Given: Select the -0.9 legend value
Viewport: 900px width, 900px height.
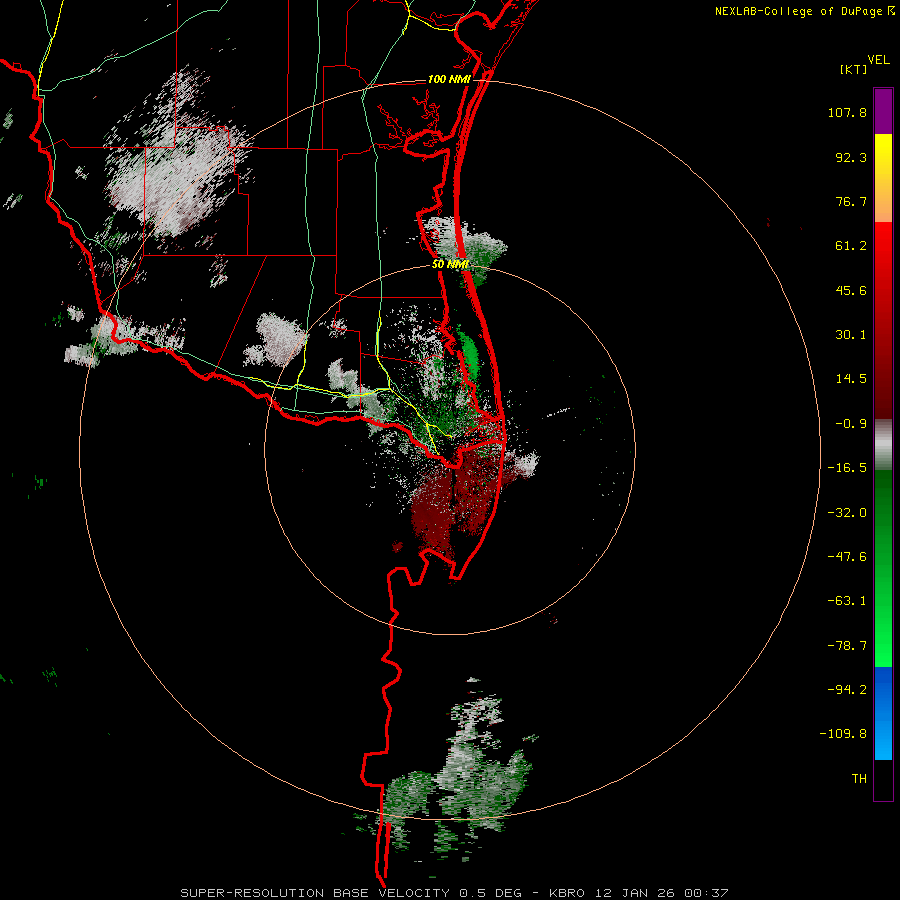Looking at the screenshot, I should point(851,424).
